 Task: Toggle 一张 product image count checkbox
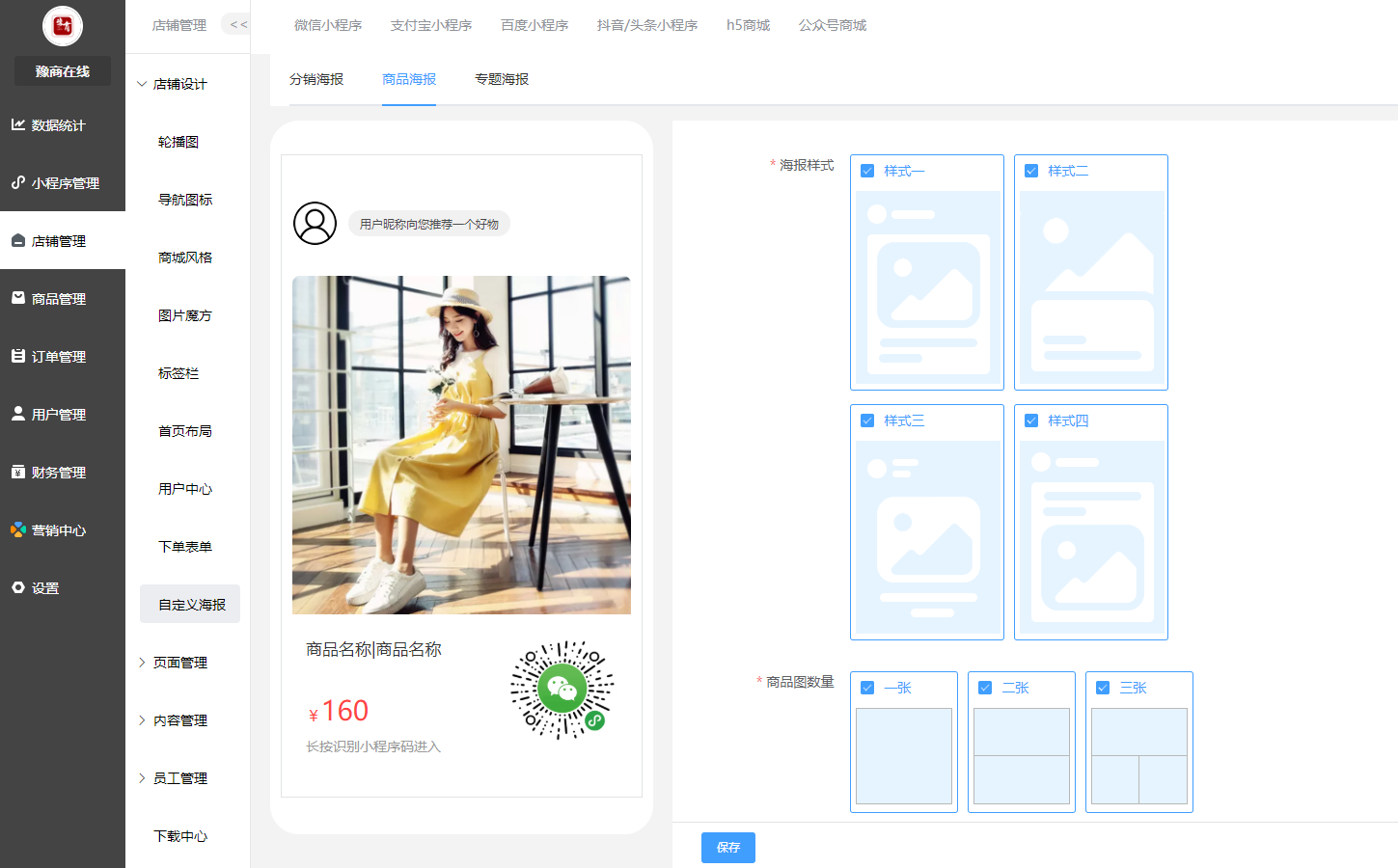pos(867,688)
